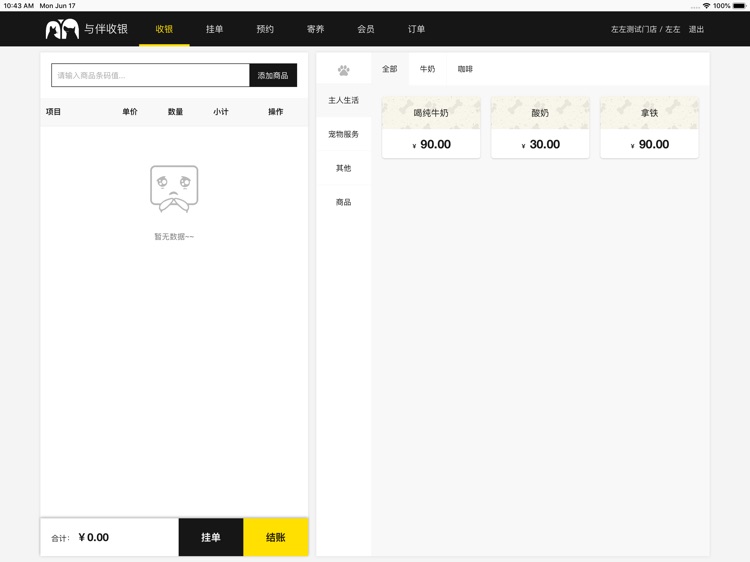
Task: Tap the sad face empty-state illustration
Action: coord(174,189)
